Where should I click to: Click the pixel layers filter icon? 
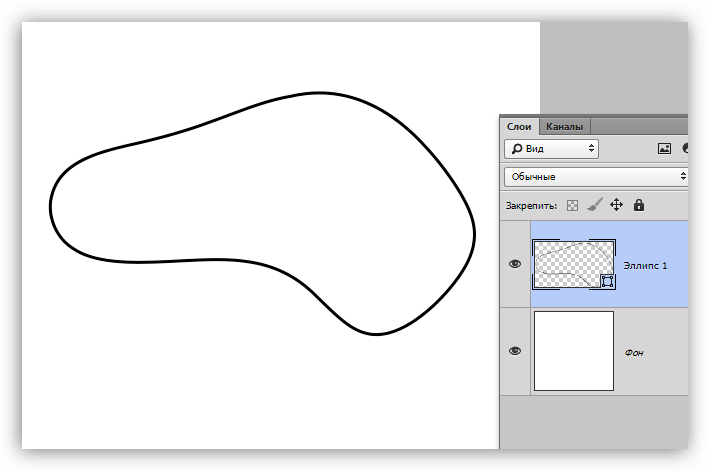(664, 148)
